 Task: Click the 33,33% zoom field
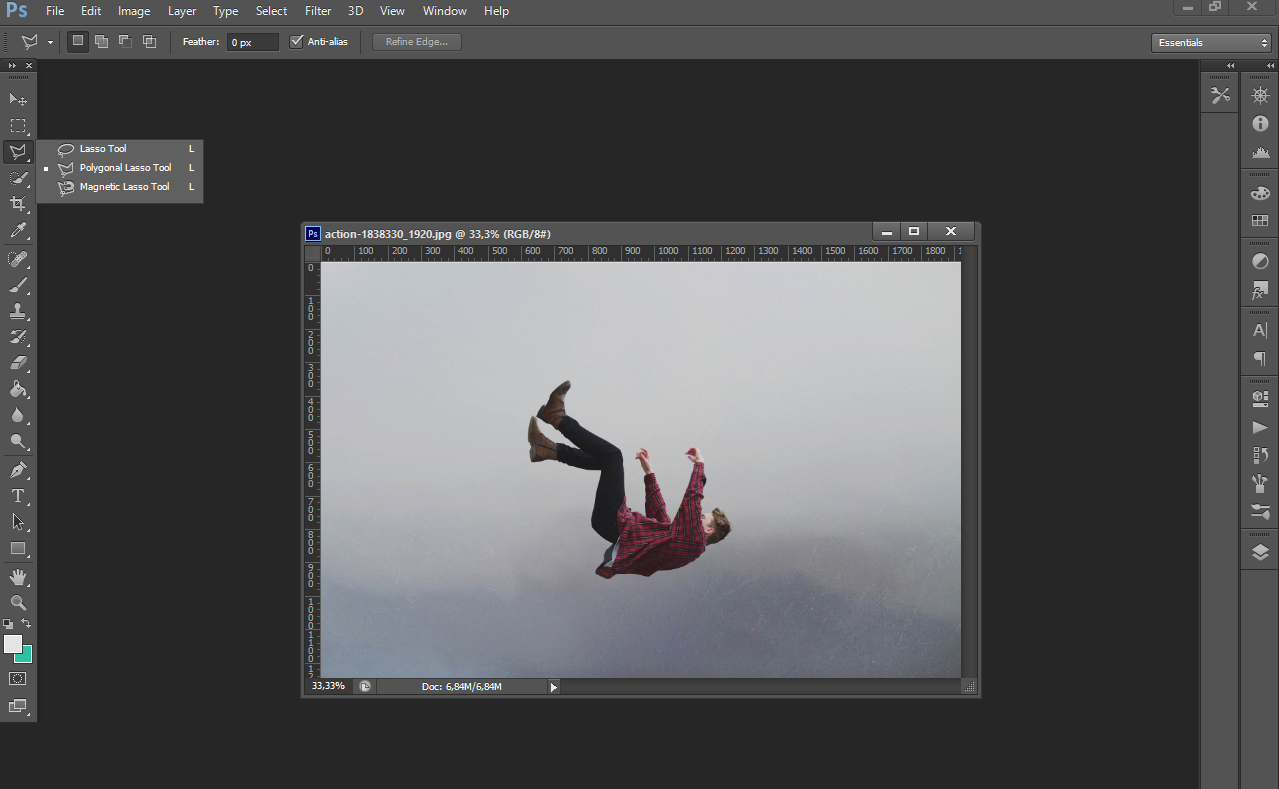[328, 687]
